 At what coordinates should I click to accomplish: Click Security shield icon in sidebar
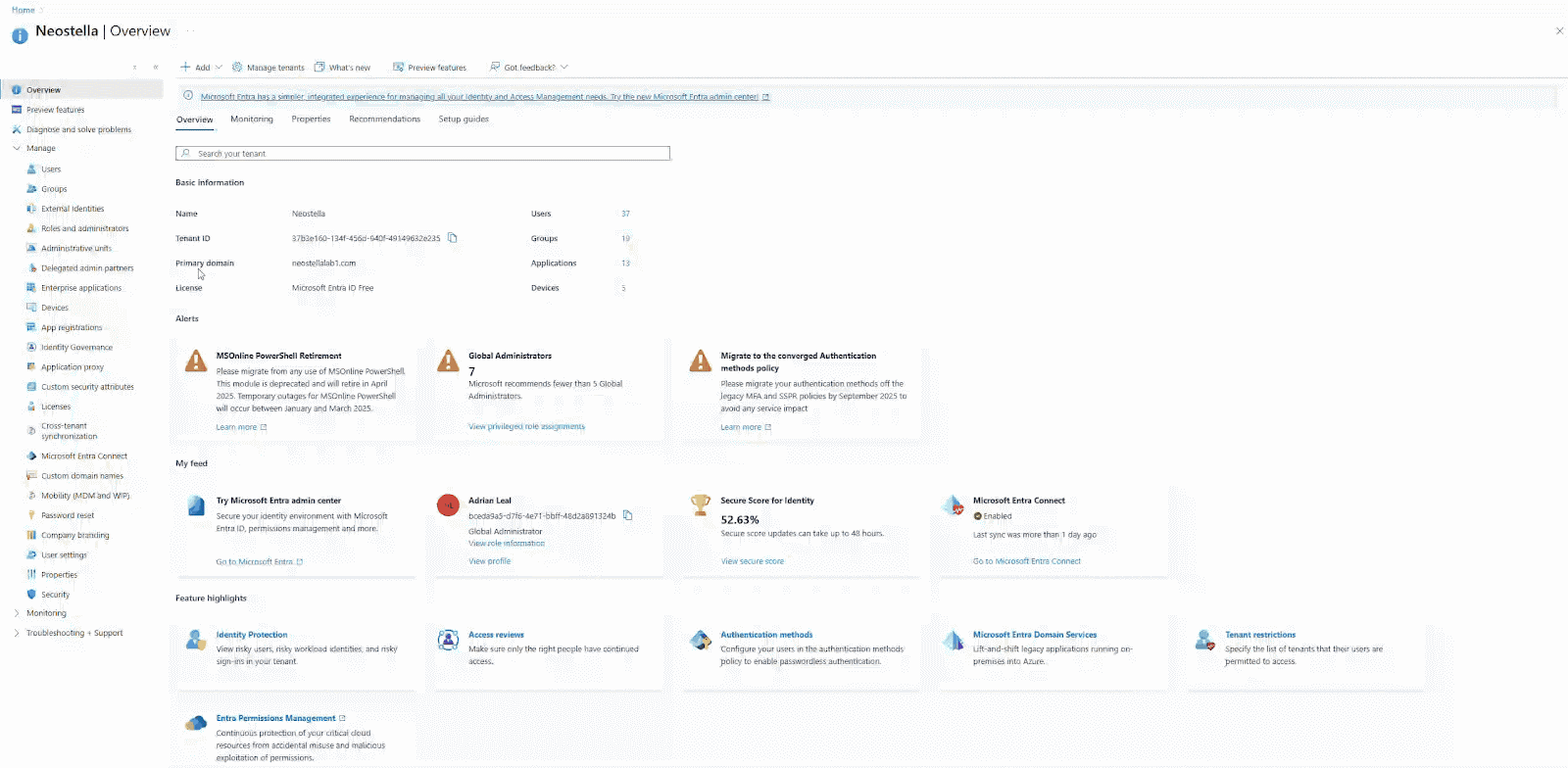pyautogui.click(x=31, y=595)
